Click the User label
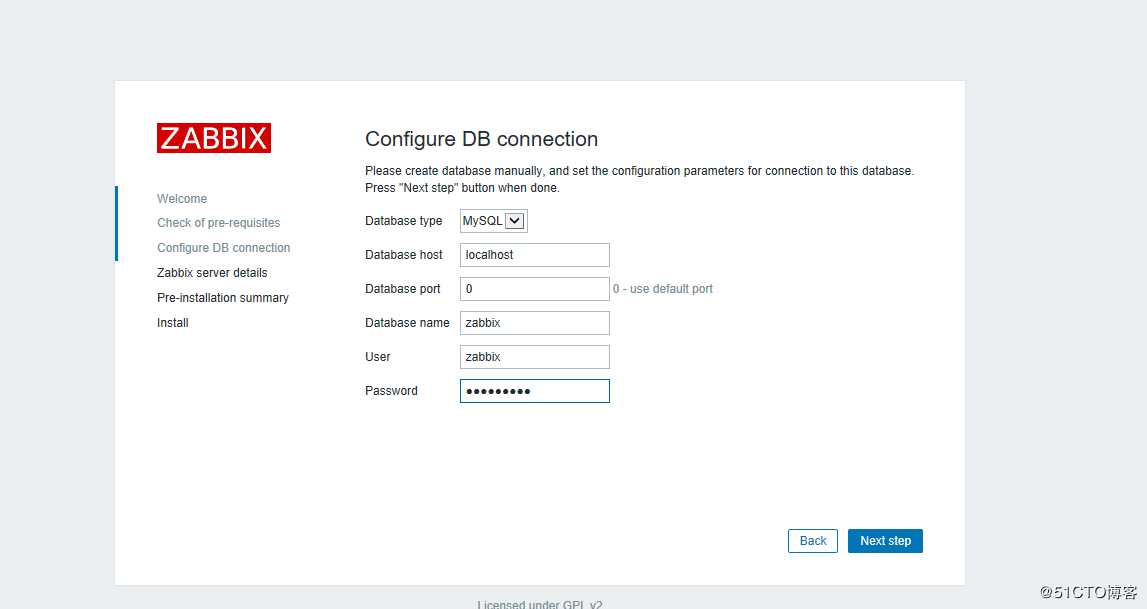This screenshot has height=609, width=1147. [x=377, y=357]
